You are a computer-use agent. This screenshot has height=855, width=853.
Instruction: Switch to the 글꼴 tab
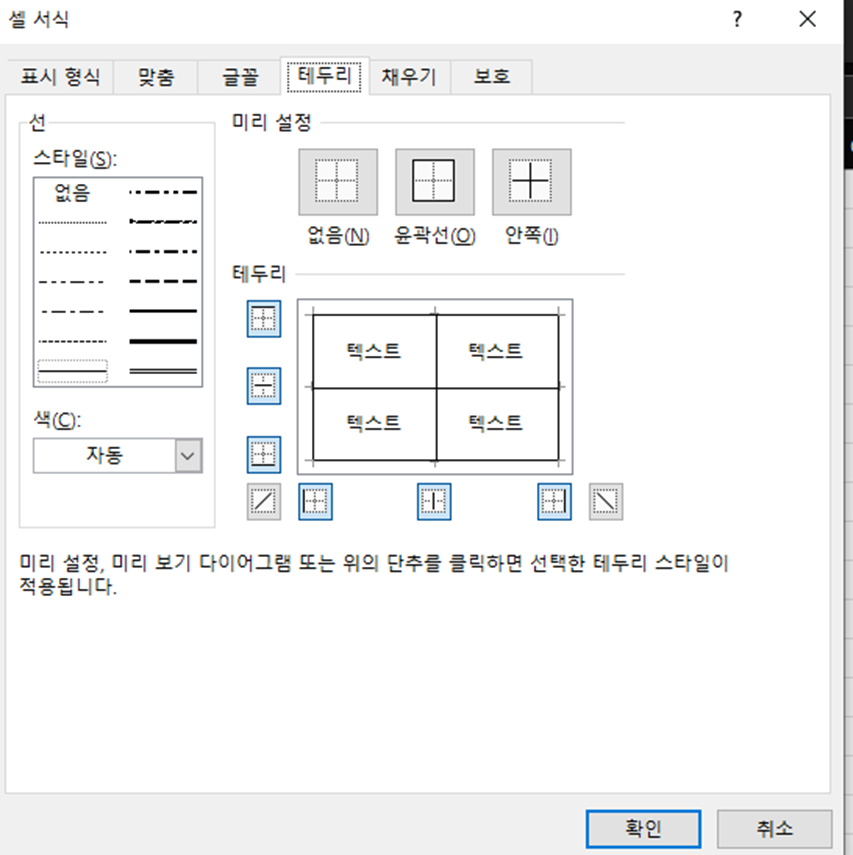click(238, 76)
